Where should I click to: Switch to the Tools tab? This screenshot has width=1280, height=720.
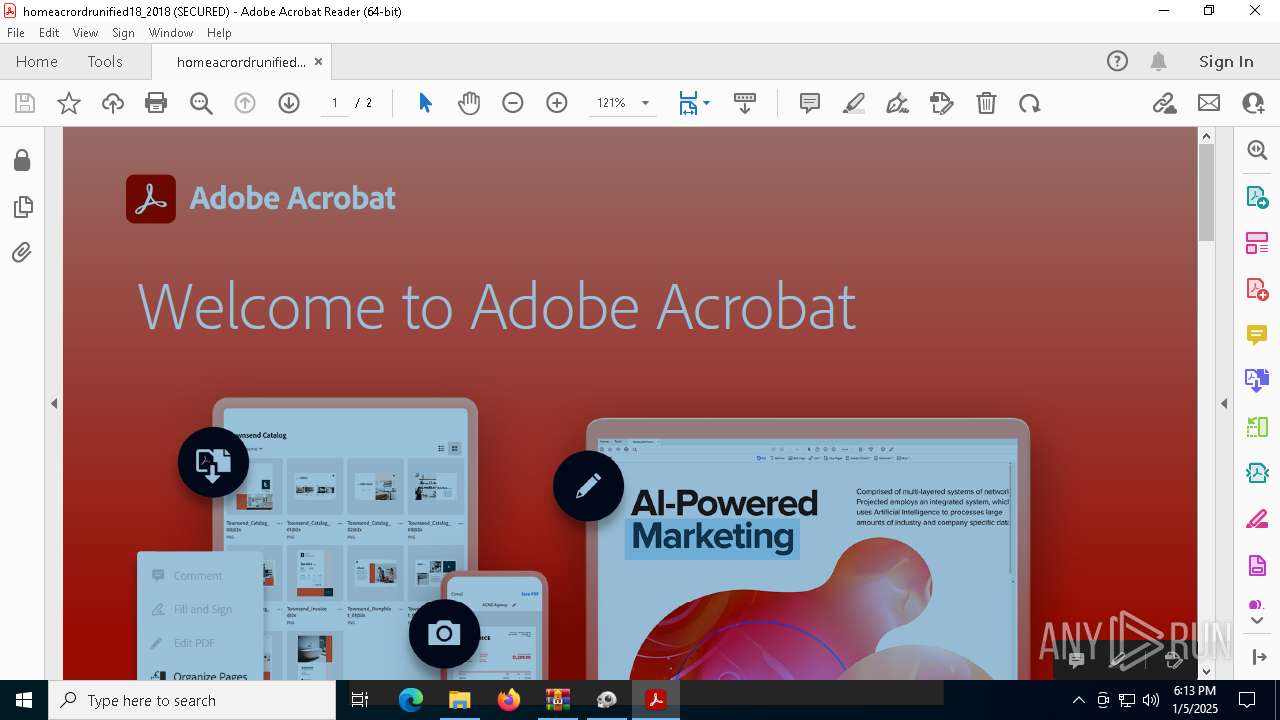pyautogui.click(x=105, y=62)
